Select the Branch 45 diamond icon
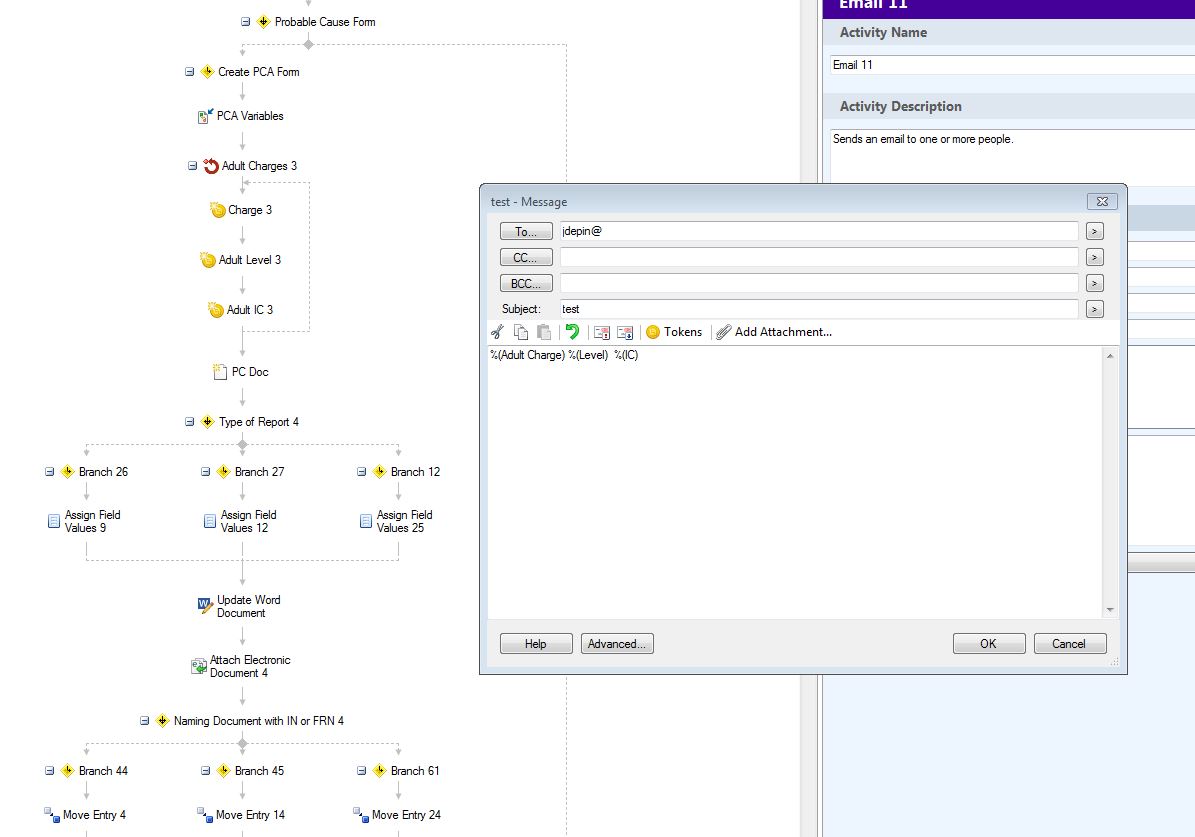This screenshot has width=1195, height=837. tap(223, 771)
